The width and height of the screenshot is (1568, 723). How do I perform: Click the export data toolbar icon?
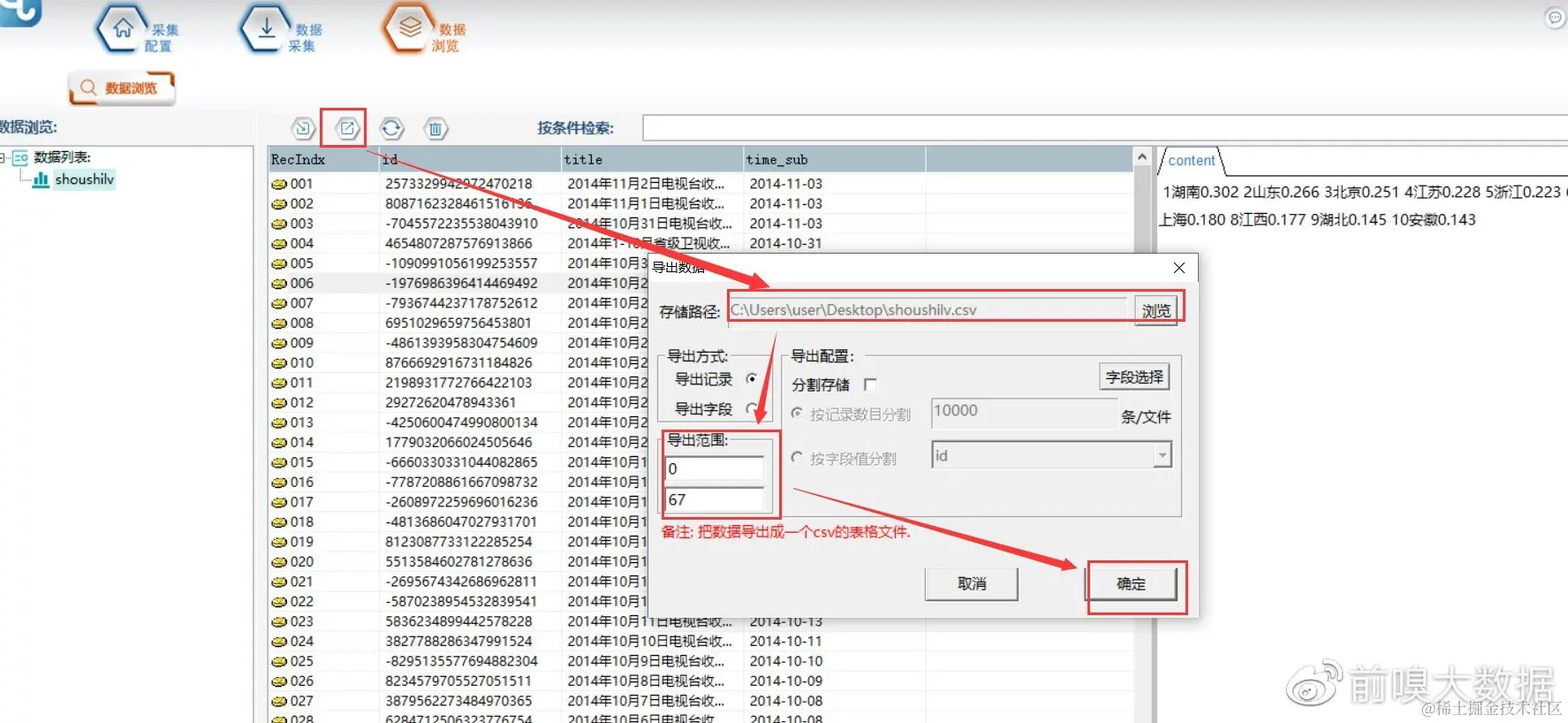pyautogui.click(x=347, y=129)
